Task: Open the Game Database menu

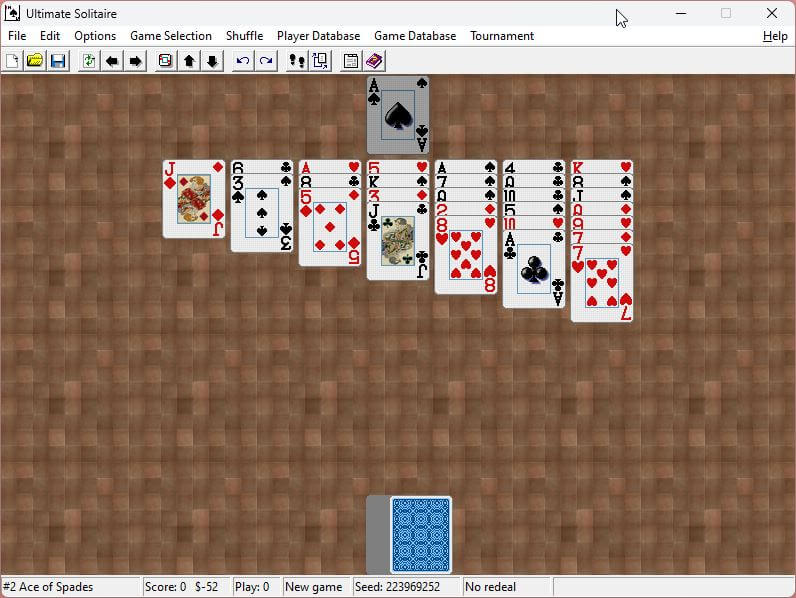Action: tap(415, 36)
